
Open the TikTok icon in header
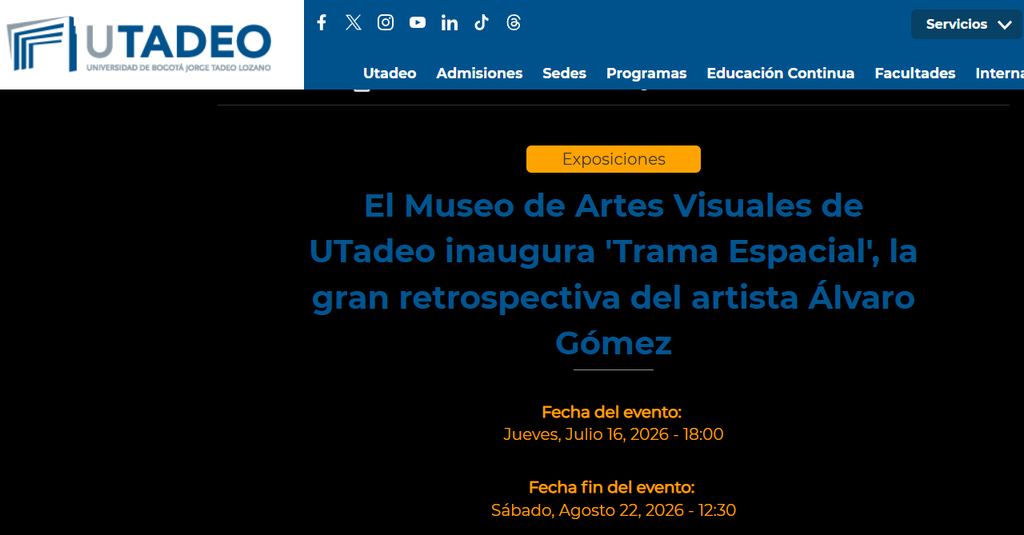[x=481, y=23]
